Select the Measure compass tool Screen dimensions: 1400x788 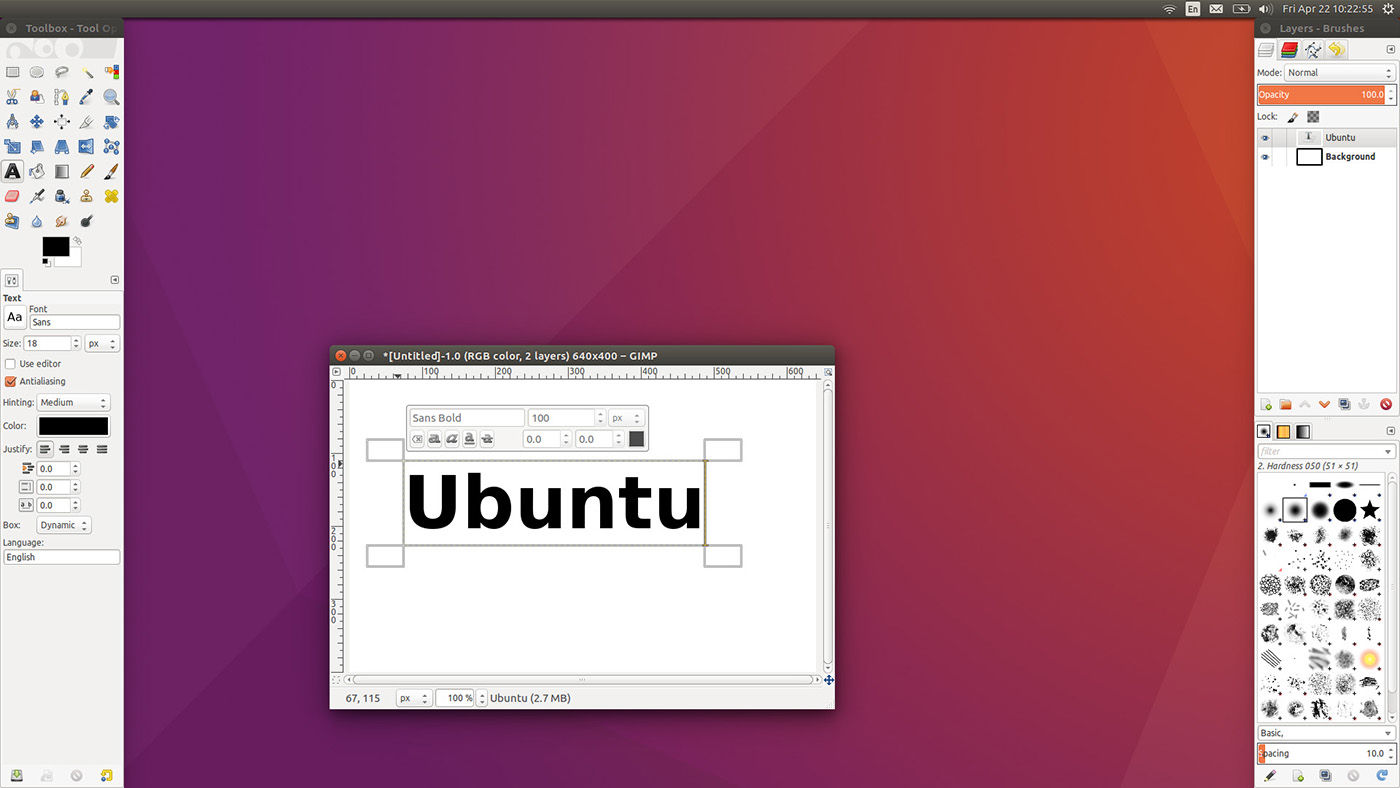pos(12,121)
